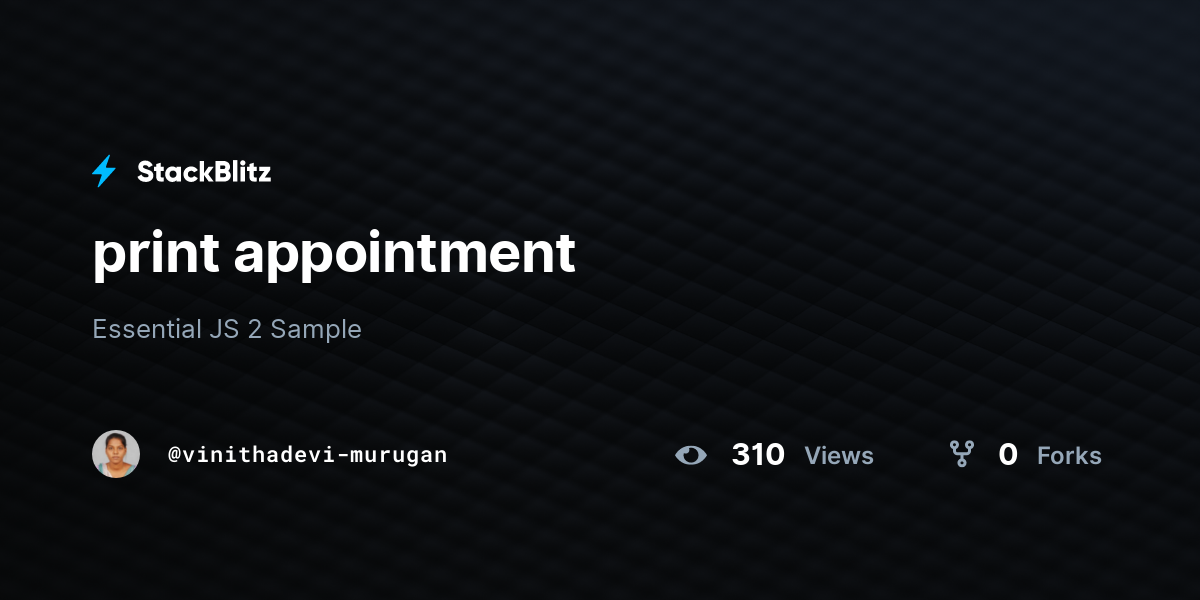Viewport: 1200px width, 600px height.
Task: Click the 0 fork count number
Action: click(1008, 455)
